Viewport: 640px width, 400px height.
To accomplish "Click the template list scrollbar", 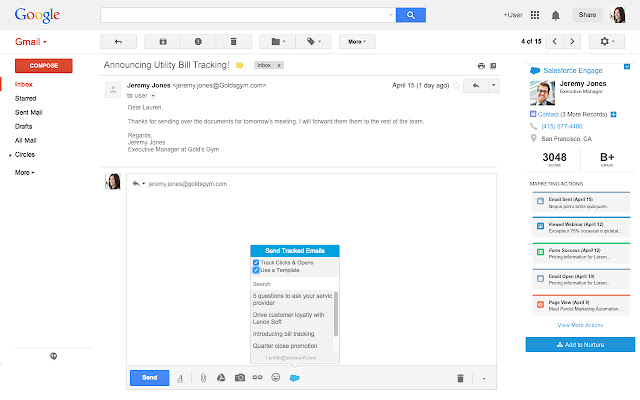I will click(x=336, y=313).
